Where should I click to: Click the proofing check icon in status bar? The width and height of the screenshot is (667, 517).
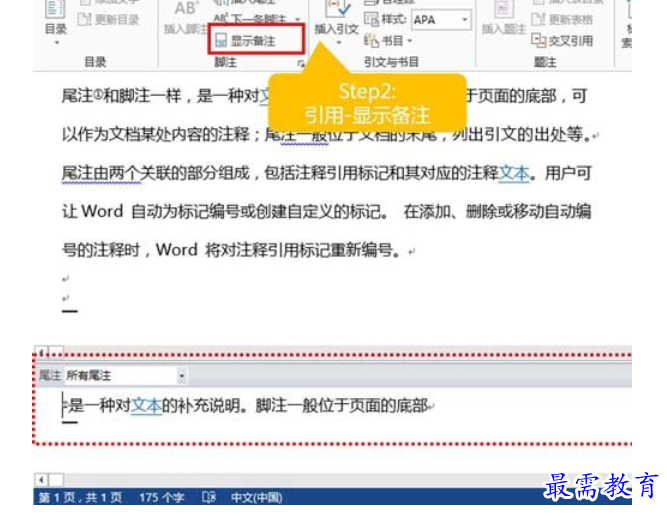click(x=209, y=497)
